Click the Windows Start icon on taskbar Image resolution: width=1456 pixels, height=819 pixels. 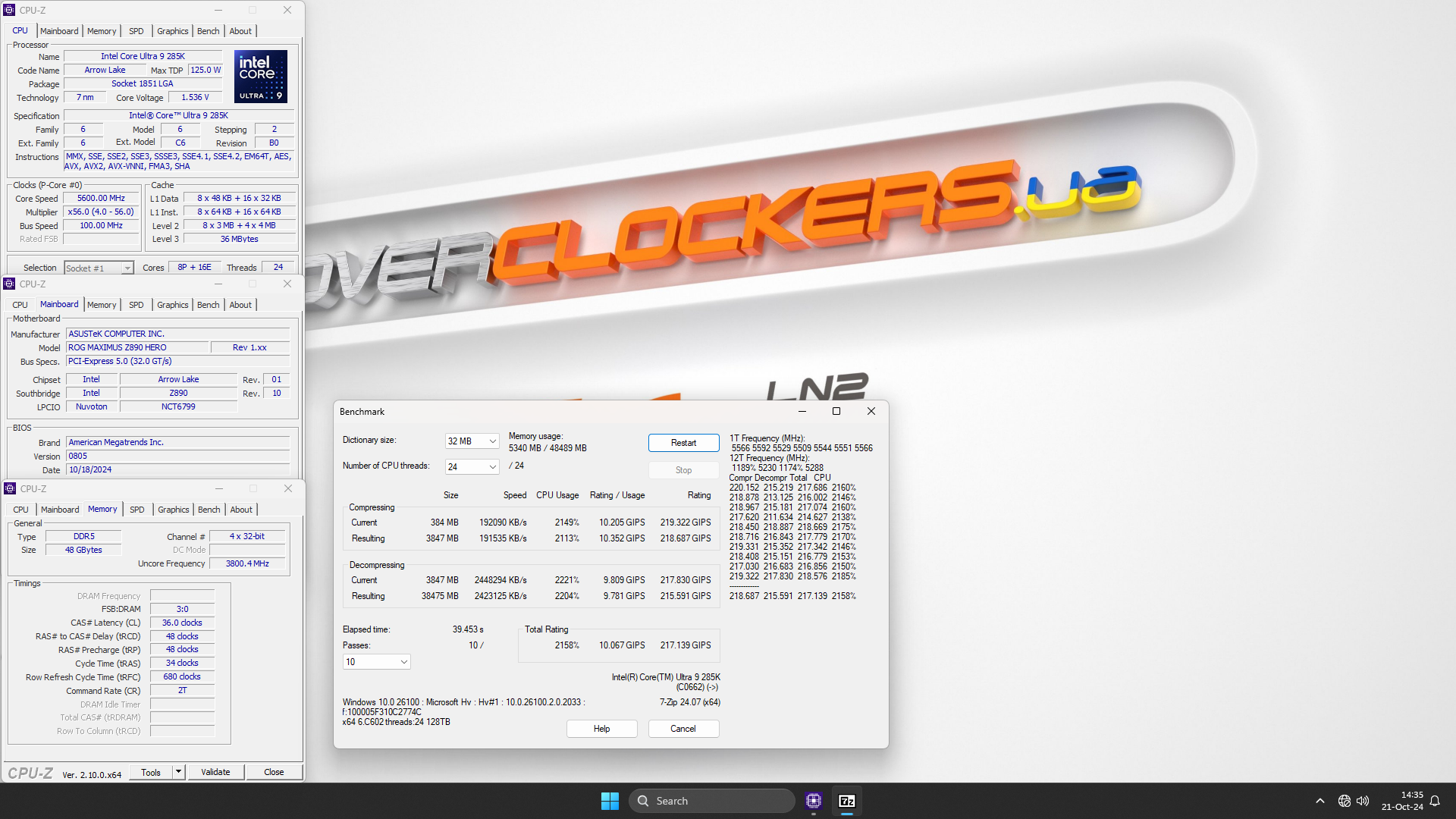[x=610, y=801]
